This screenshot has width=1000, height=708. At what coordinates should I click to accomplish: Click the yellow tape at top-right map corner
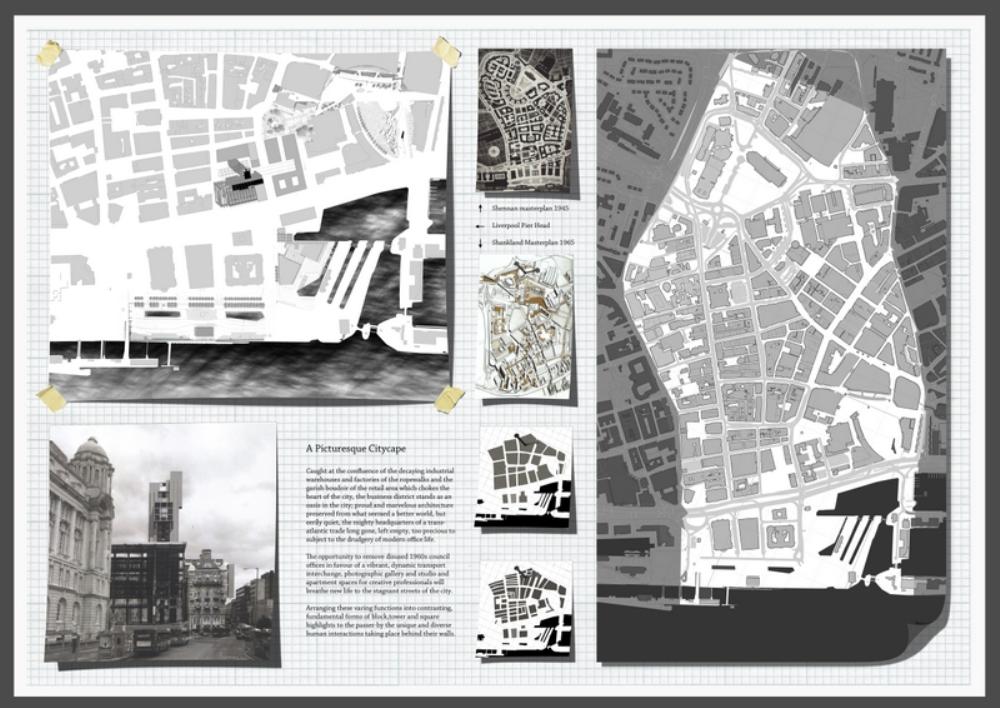[446, 51]
